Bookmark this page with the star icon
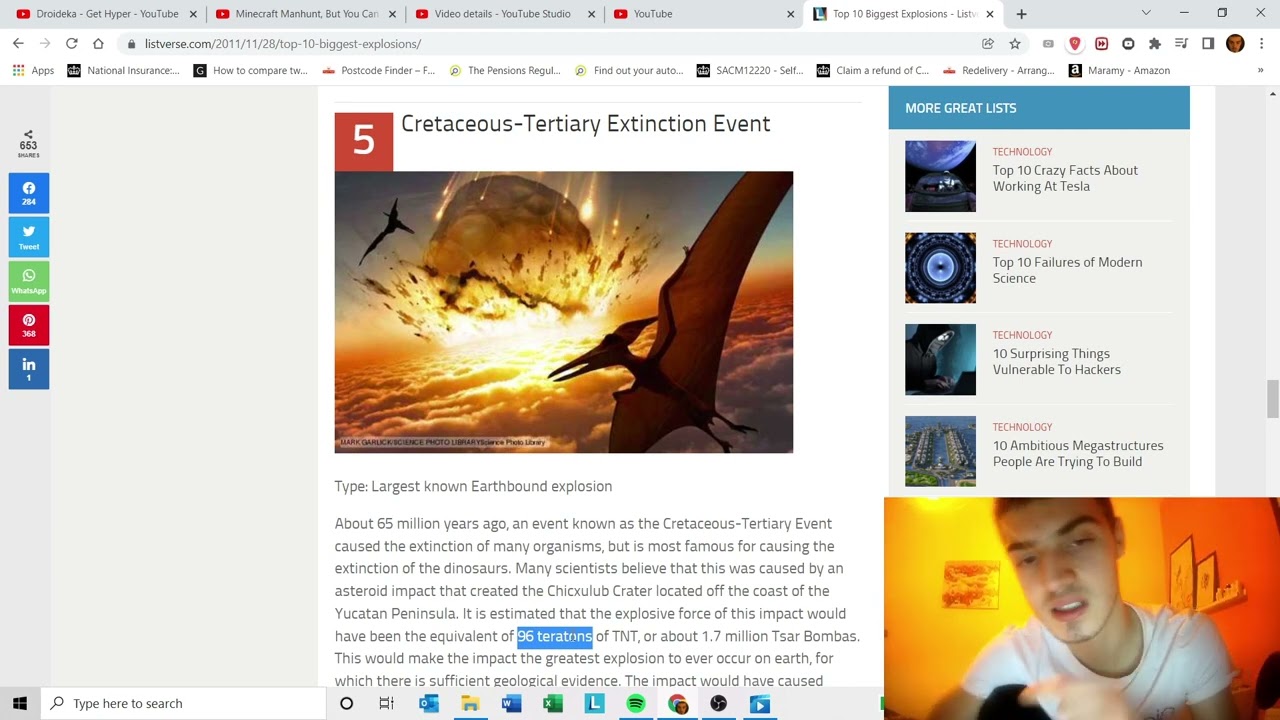1280x720 pixels. [1014, 44]
